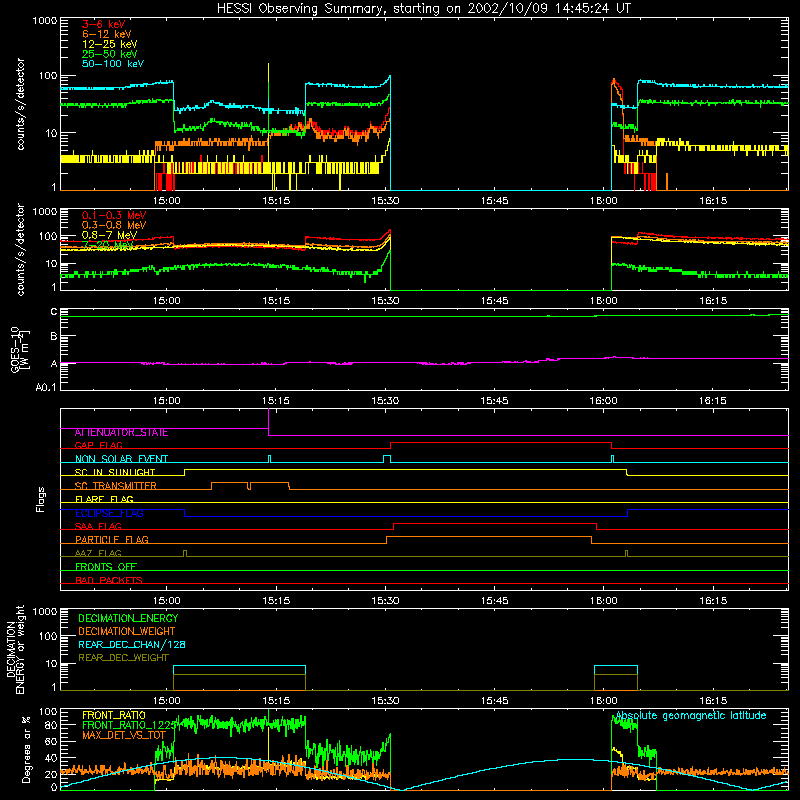Click the green FRONT_RATIO_1225 legend label
The width and height of the screenshot is (800, 800).
[129, 725]
